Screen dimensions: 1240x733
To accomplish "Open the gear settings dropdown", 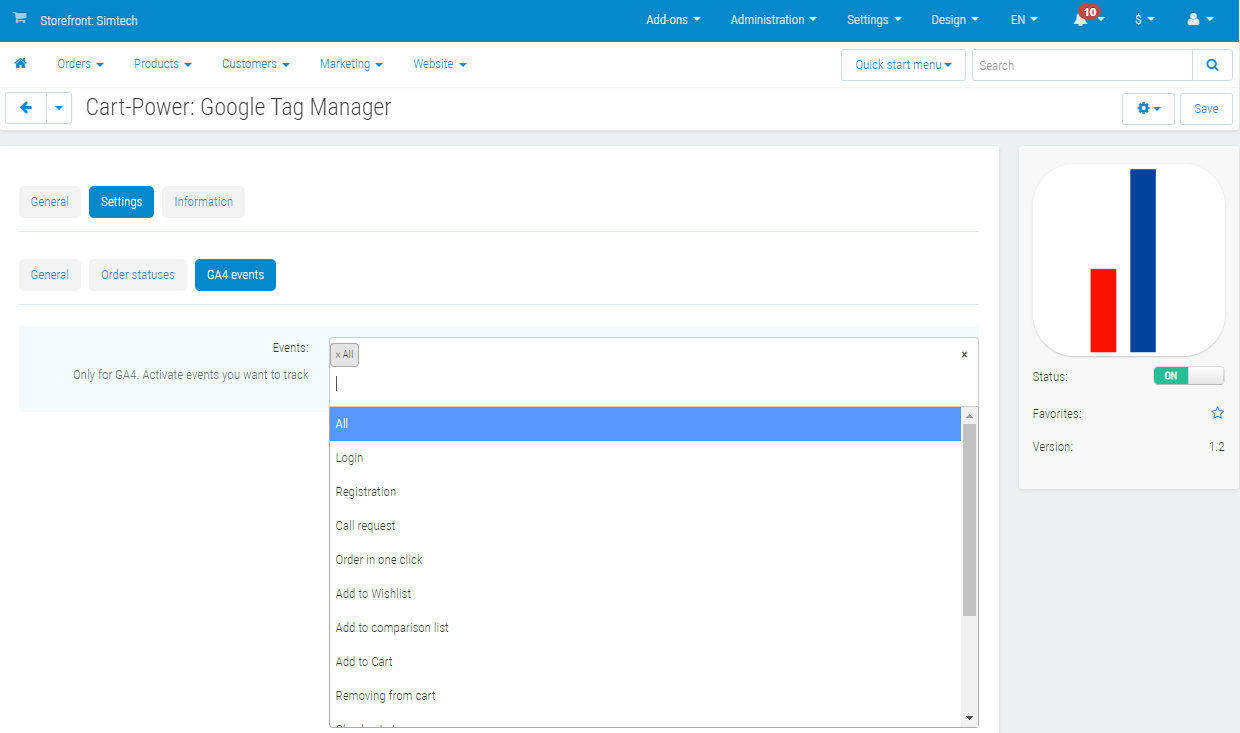I will pos(1148,108).
